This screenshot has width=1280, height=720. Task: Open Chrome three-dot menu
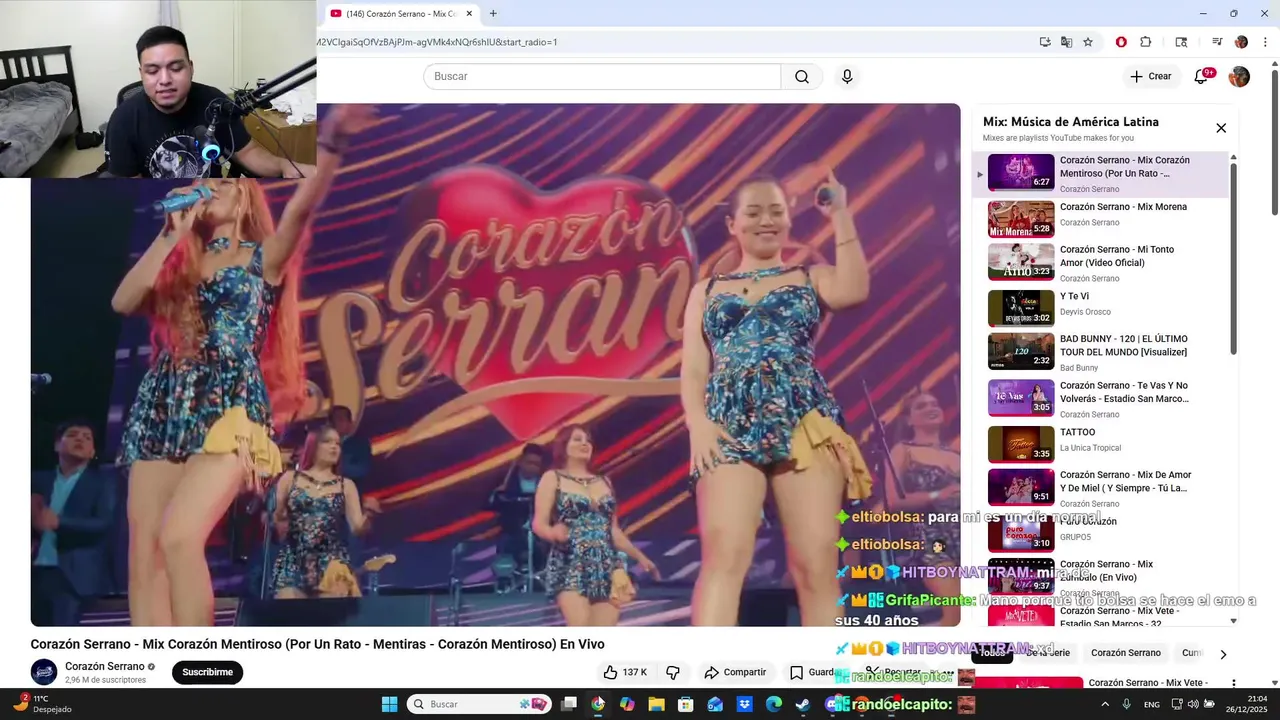point(1265,42)
